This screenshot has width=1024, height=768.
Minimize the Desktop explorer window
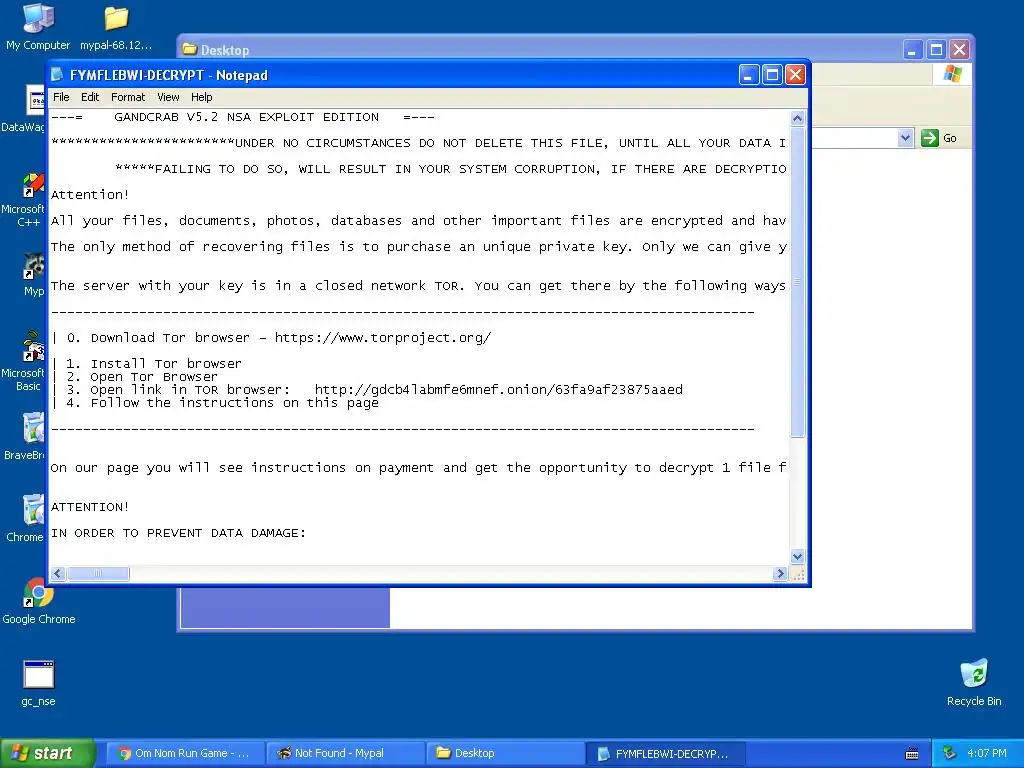pos(913,50)
